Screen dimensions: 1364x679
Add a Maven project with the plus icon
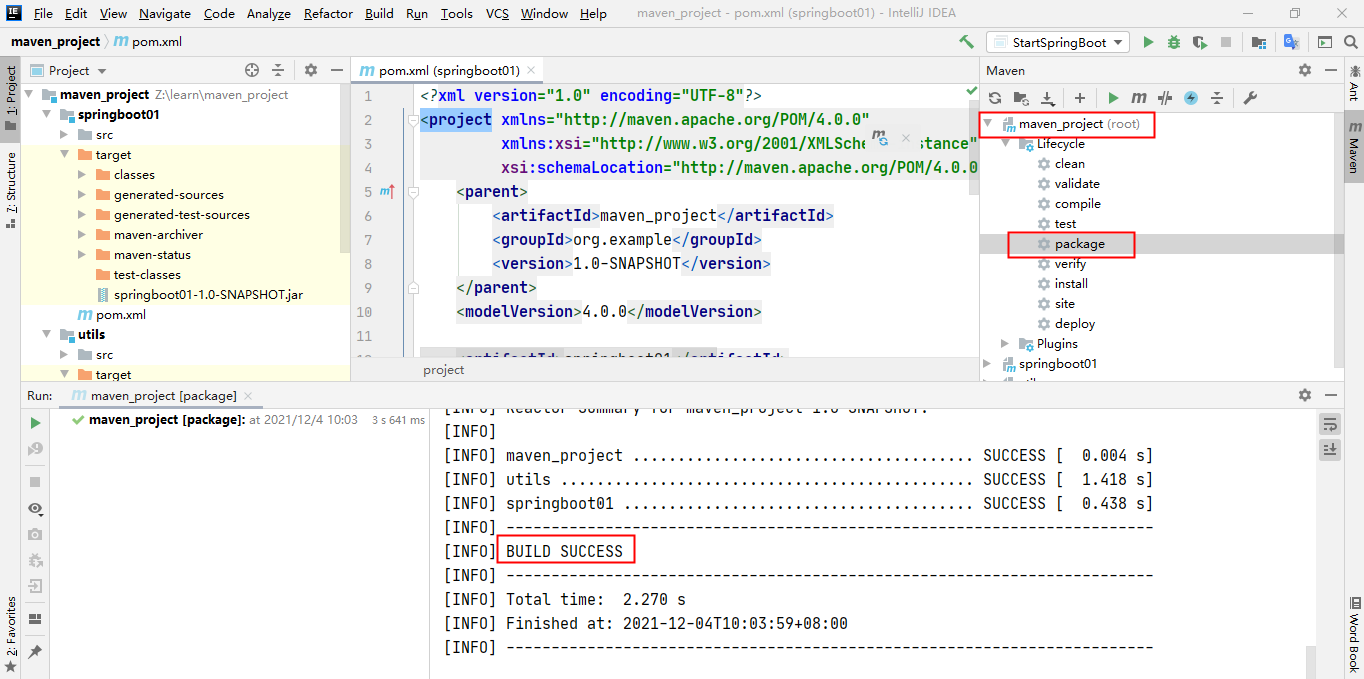tap(1080, 98)
